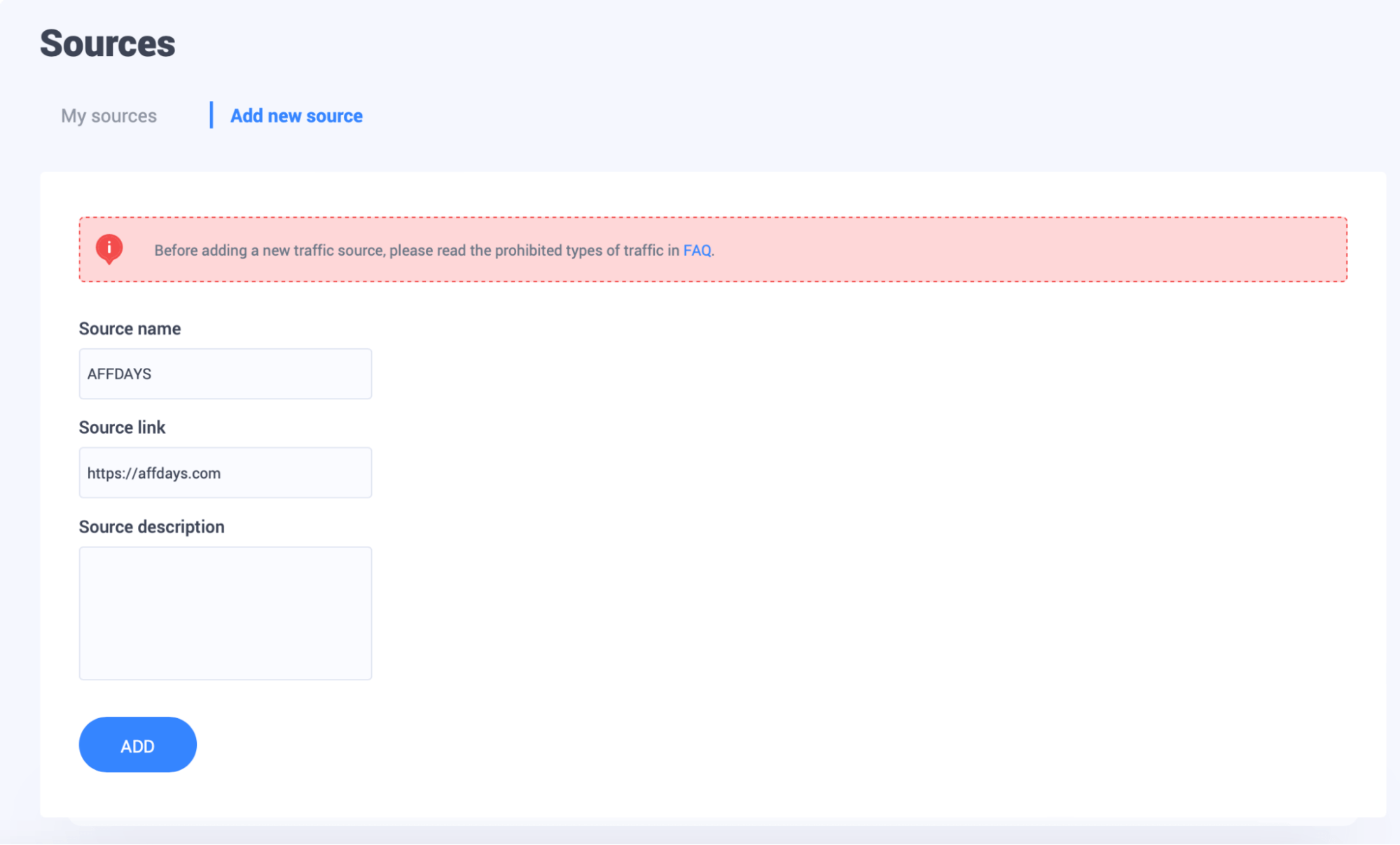Click the empty Source description textarea
The height and width of the screenshot is (845, 1400).
[225, 613]
